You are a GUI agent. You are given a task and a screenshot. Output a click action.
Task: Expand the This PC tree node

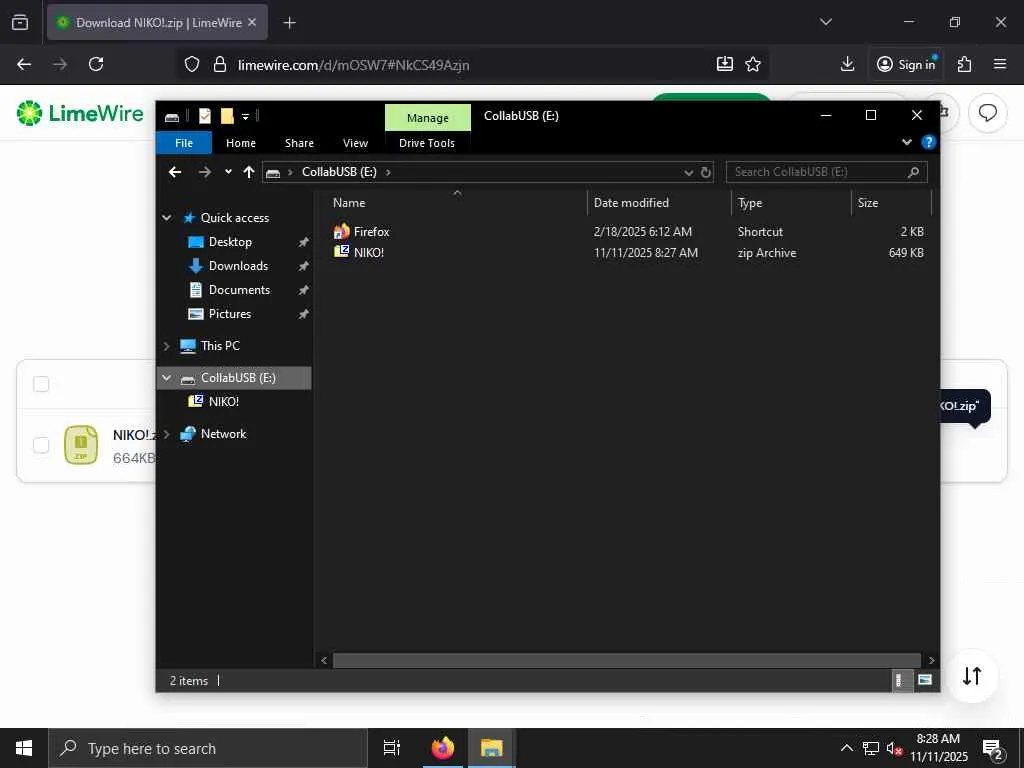click(167, 346)
